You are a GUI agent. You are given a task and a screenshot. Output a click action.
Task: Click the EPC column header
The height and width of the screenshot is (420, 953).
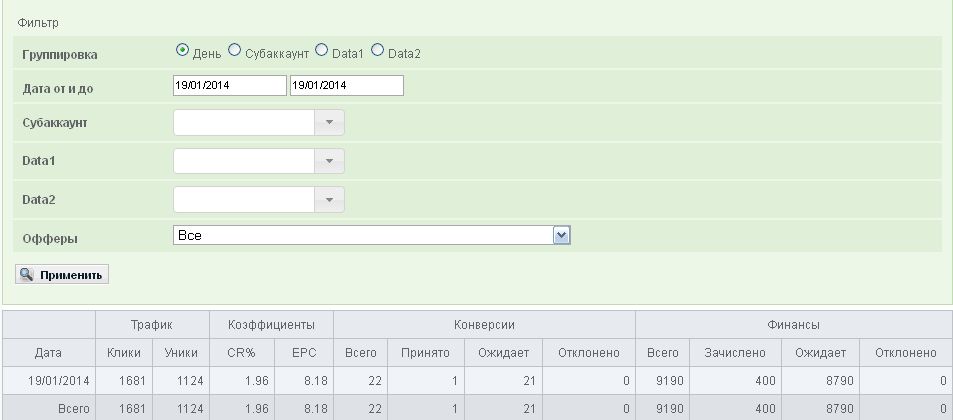[303, 353]
